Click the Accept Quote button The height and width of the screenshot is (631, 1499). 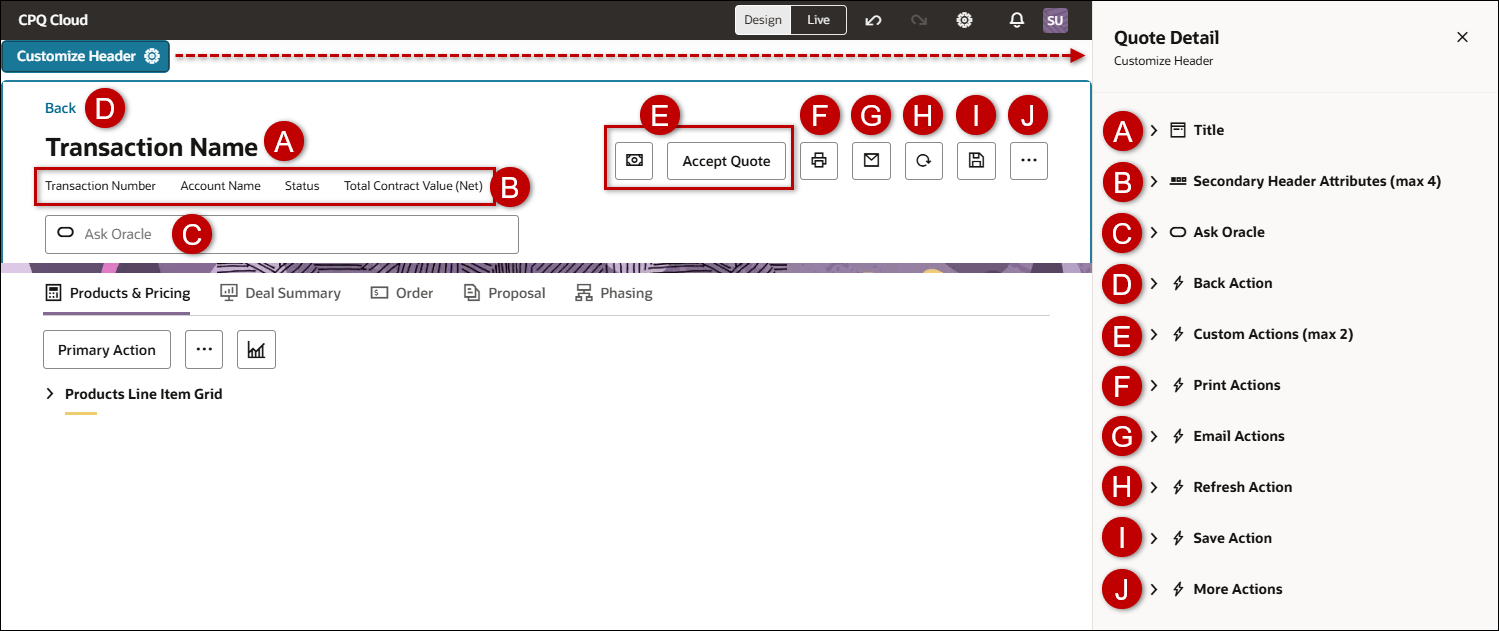(x=726, y=160)
